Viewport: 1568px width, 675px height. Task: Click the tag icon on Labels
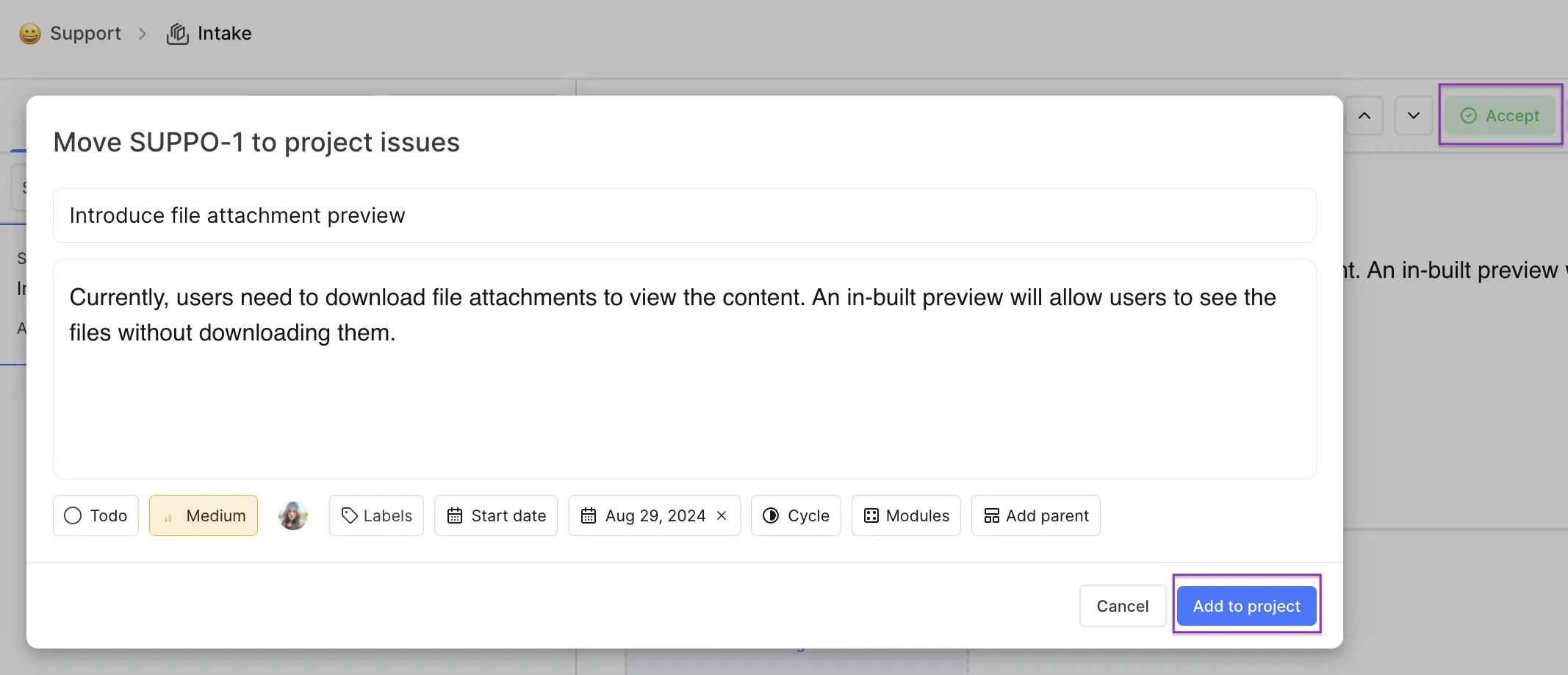(x=350, y=515)
